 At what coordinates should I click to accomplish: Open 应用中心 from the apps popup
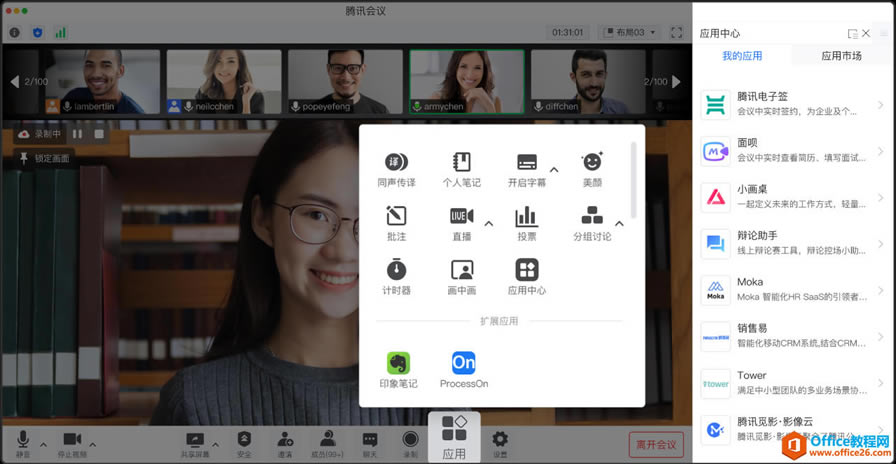pos(527,277)
